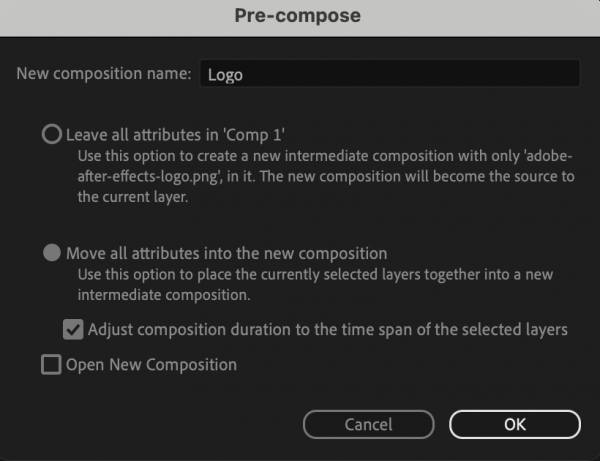
Task: Click the 'Open New Composition' label text
Action: click(x=151, y=365)
